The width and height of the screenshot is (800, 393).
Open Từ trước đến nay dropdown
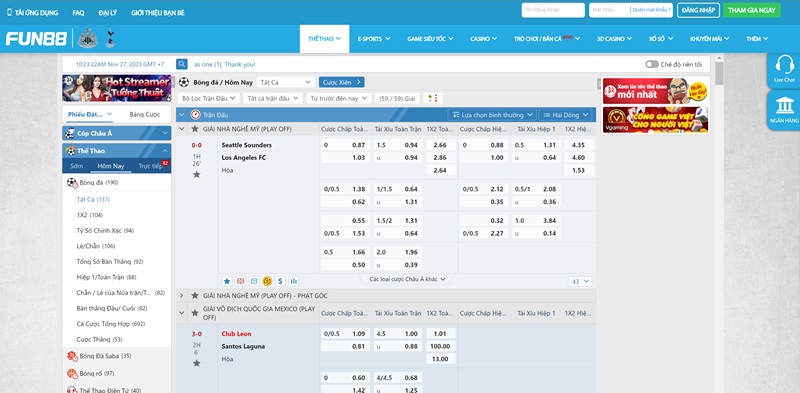[338, 98]
